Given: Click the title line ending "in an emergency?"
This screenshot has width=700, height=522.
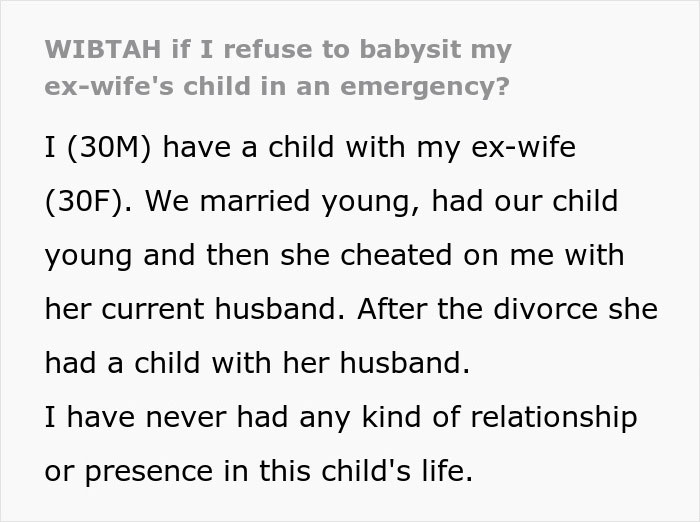Looking at the screenshot, I should click(x=276, y=86).
